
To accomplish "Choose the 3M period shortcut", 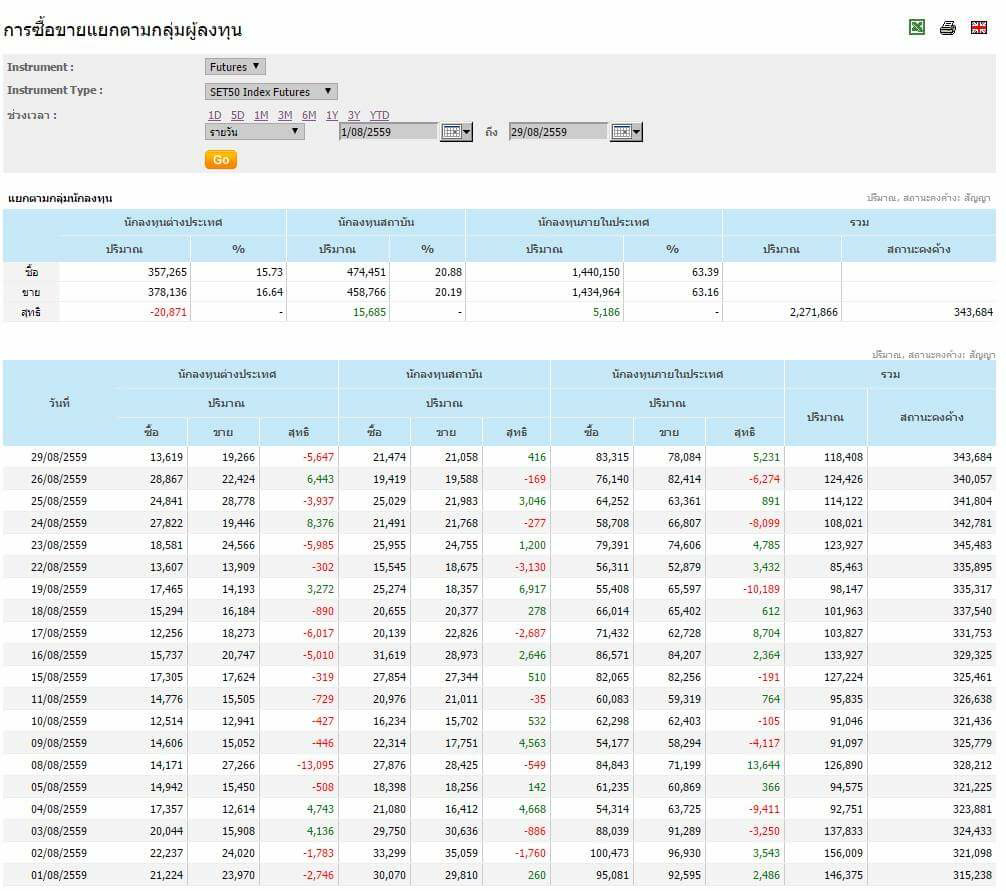I will point(285,115).
